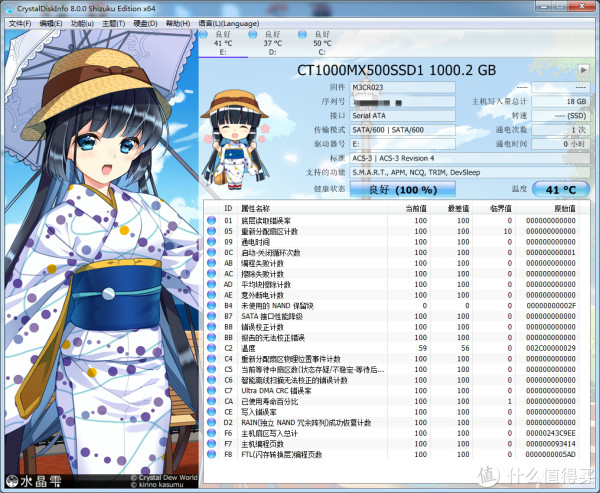Open the 编辑(E) menu
The width and height of the screenshot is (600, 493).
51,23
